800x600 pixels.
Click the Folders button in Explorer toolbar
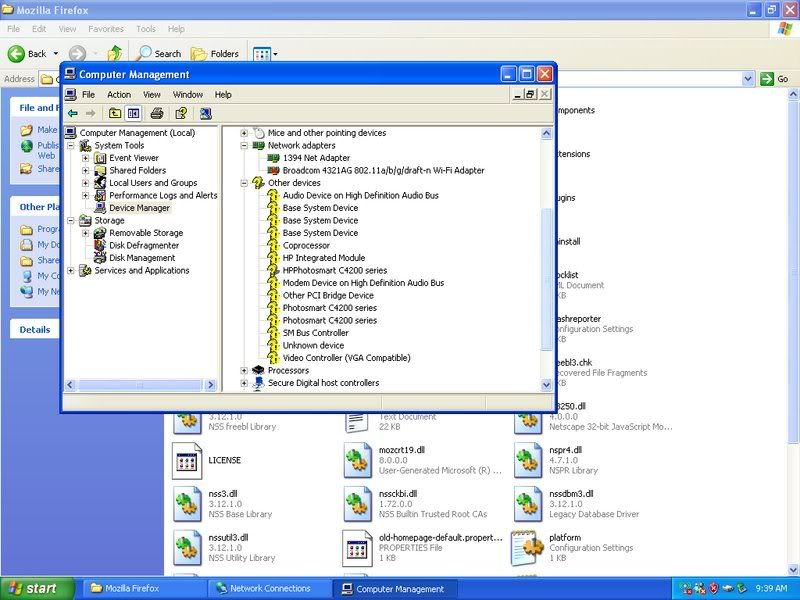pos(214,54)
